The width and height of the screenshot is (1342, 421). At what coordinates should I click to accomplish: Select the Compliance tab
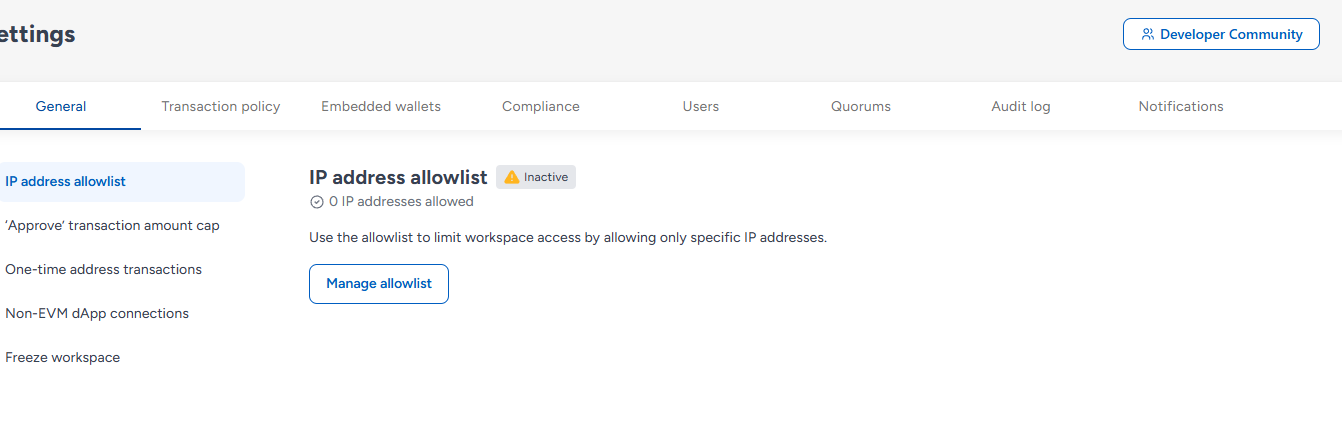click(x=541, y=106)
